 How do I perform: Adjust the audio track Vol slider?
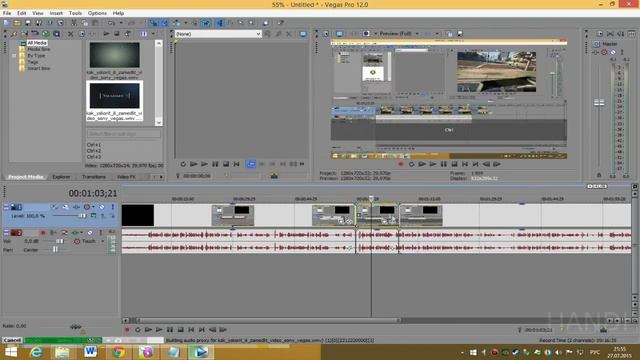tap(60, 241)
